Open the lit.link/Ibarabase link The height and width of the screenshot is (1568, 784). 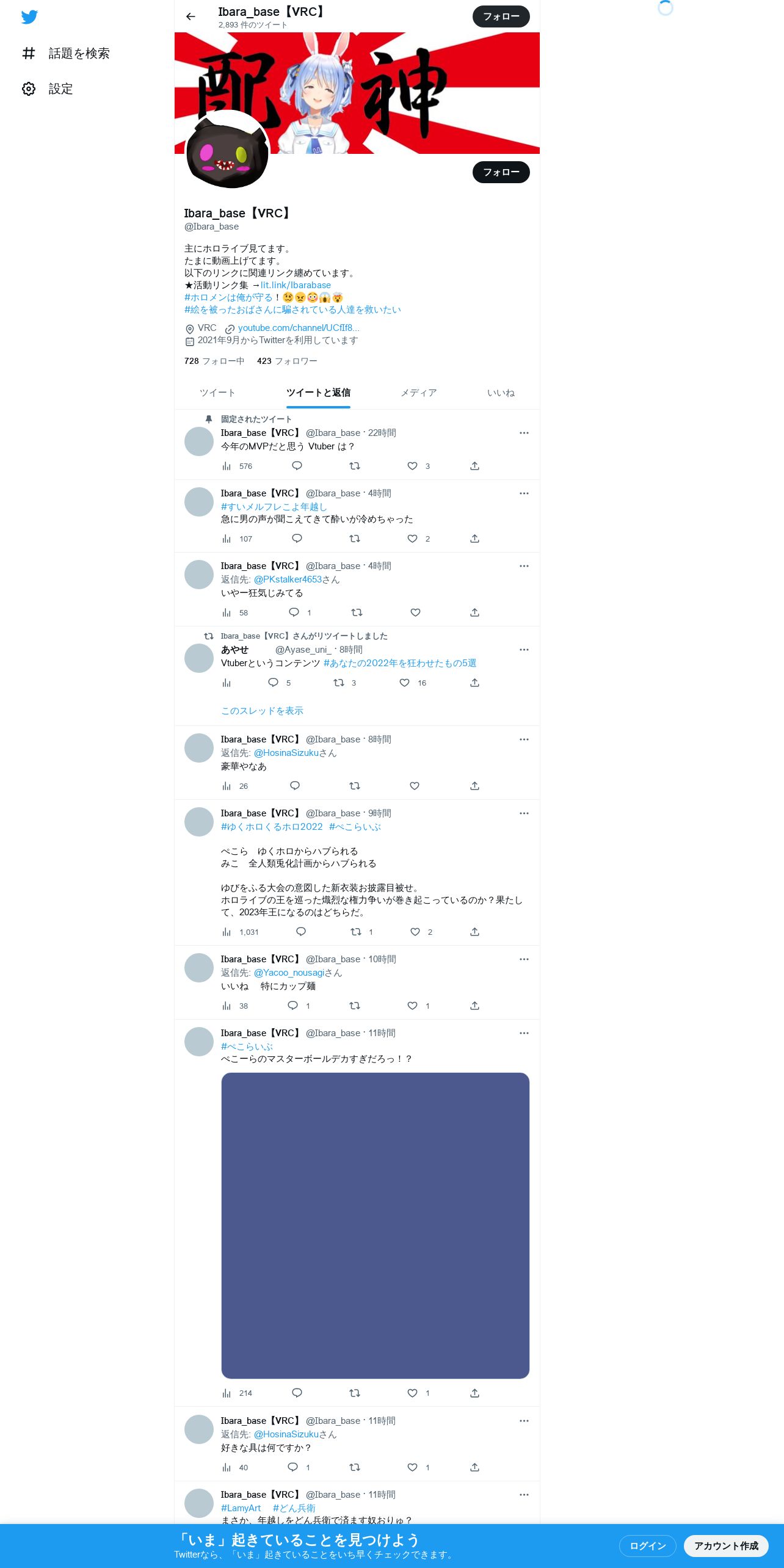coord(296,285)
